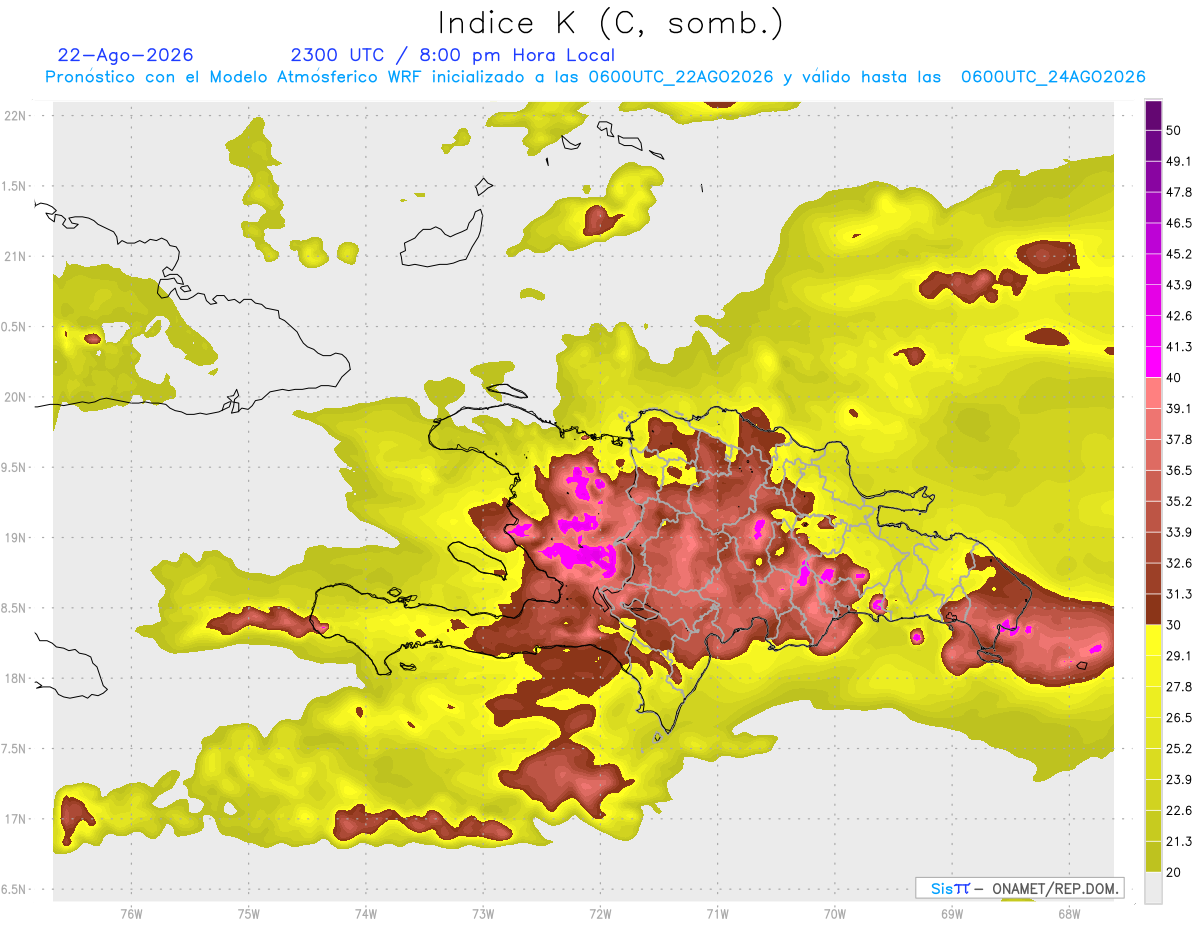This screenshot has height=927, width=1200.
Task: Click the "71W" longitude axis label
Action: (717, 913)
